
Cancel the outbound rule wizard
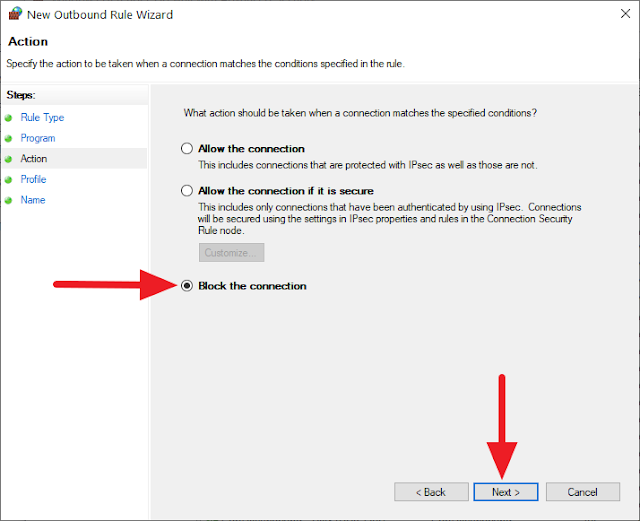click(x=583, y=492)
